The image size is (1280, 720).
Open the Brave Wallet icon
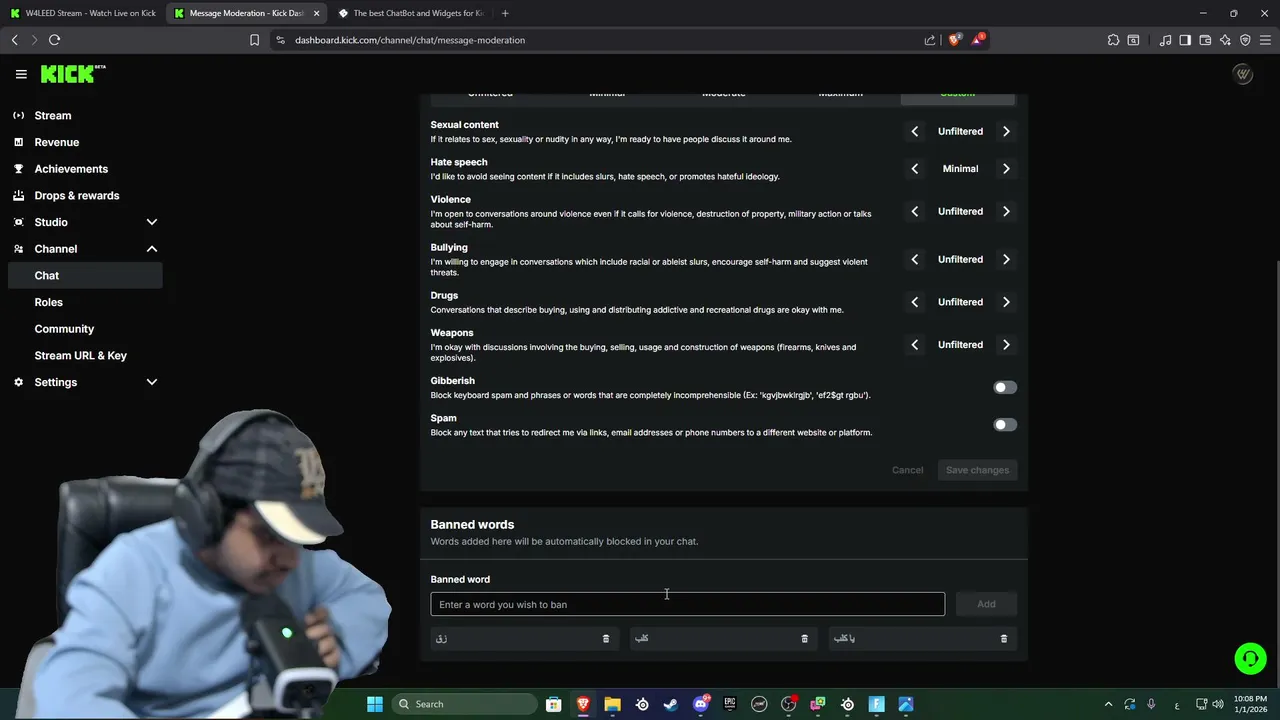coord(1205,40)
